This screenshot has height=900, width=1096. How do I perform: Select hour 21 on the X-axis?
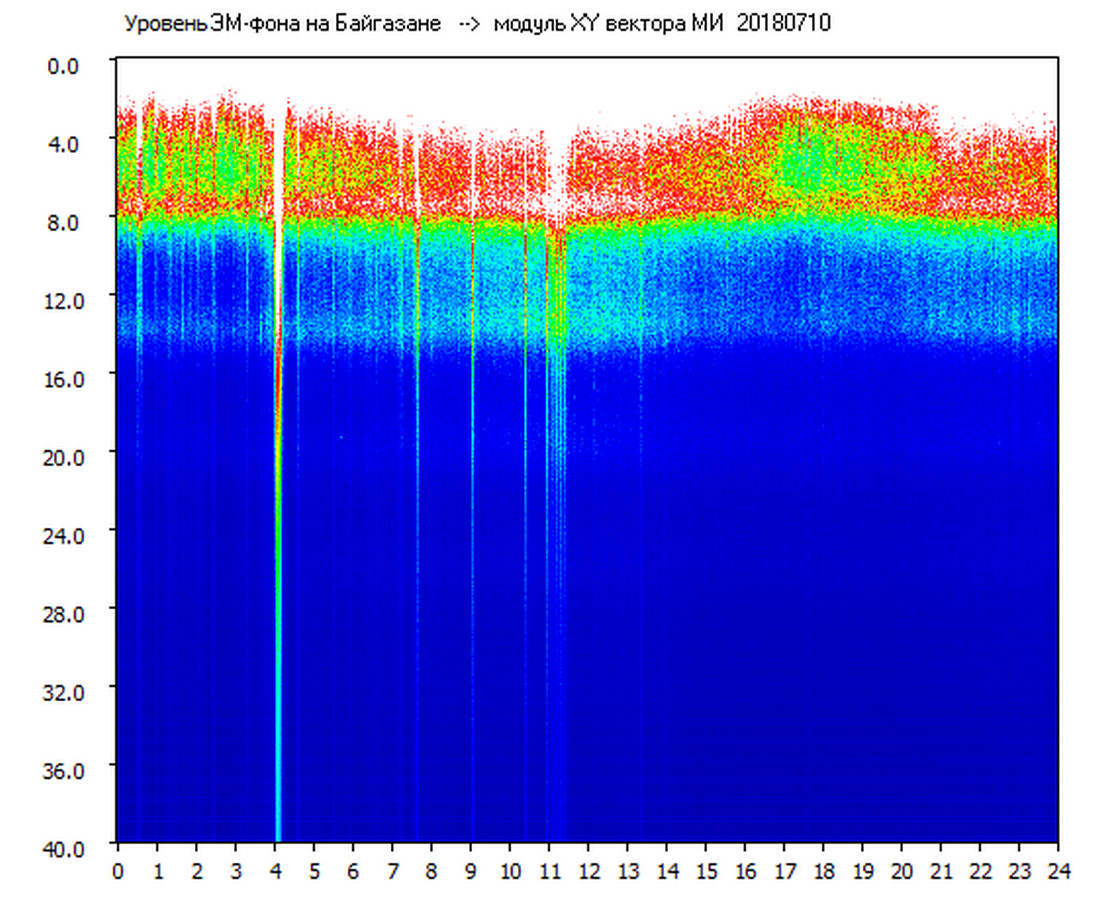[x=941, y=870]
